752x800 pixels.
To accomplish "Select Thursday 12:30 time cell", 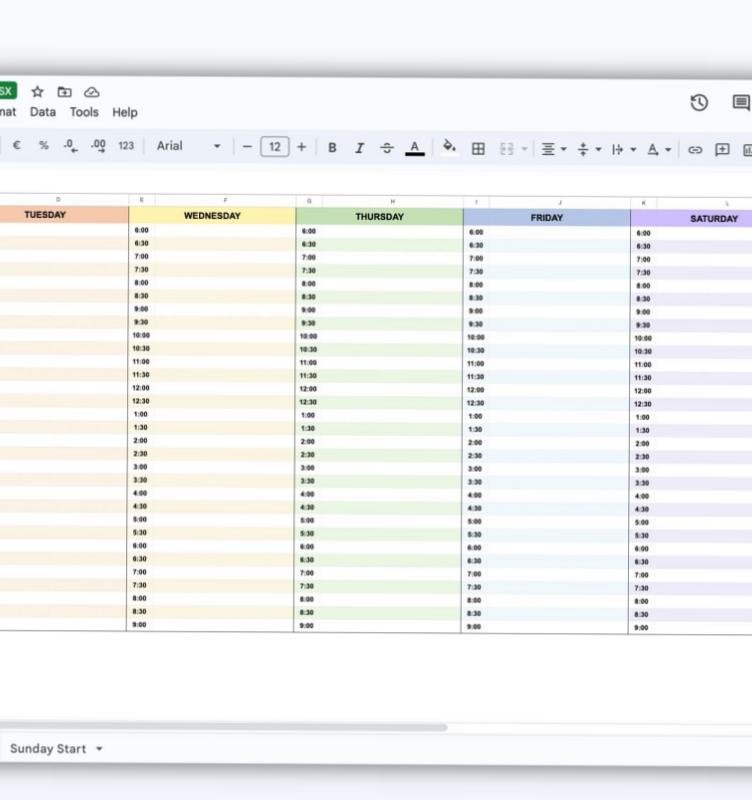I will point(308,402).
